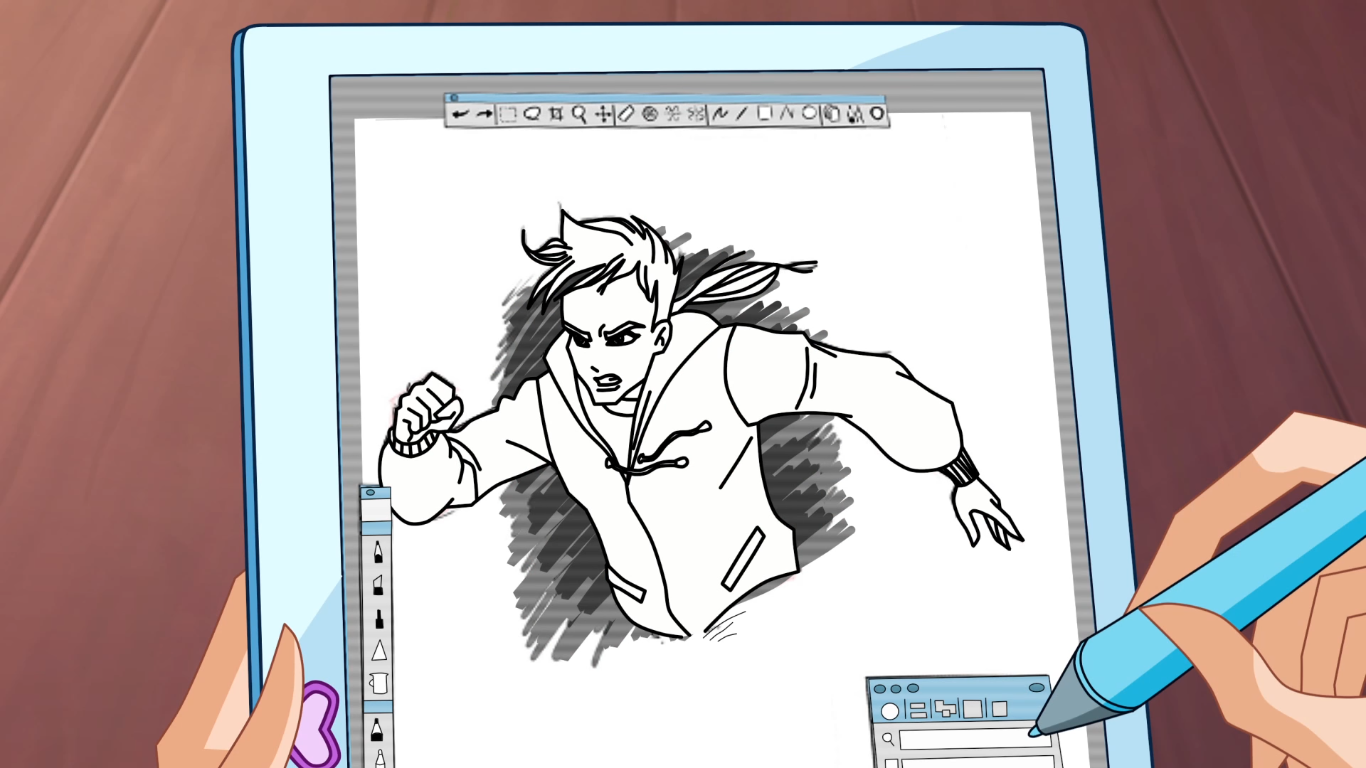Viewport: 1366px width, 768px height.
Task: Activate the straight line tool
Action: click(x=741, y=115)
